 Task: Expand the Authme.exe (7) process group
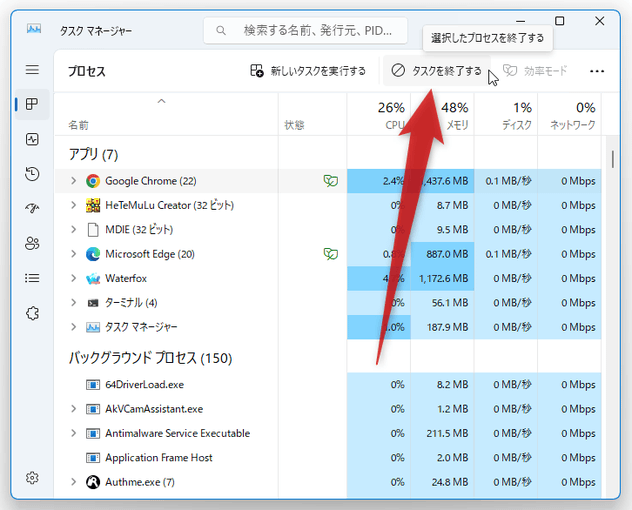tap(73, 482)
